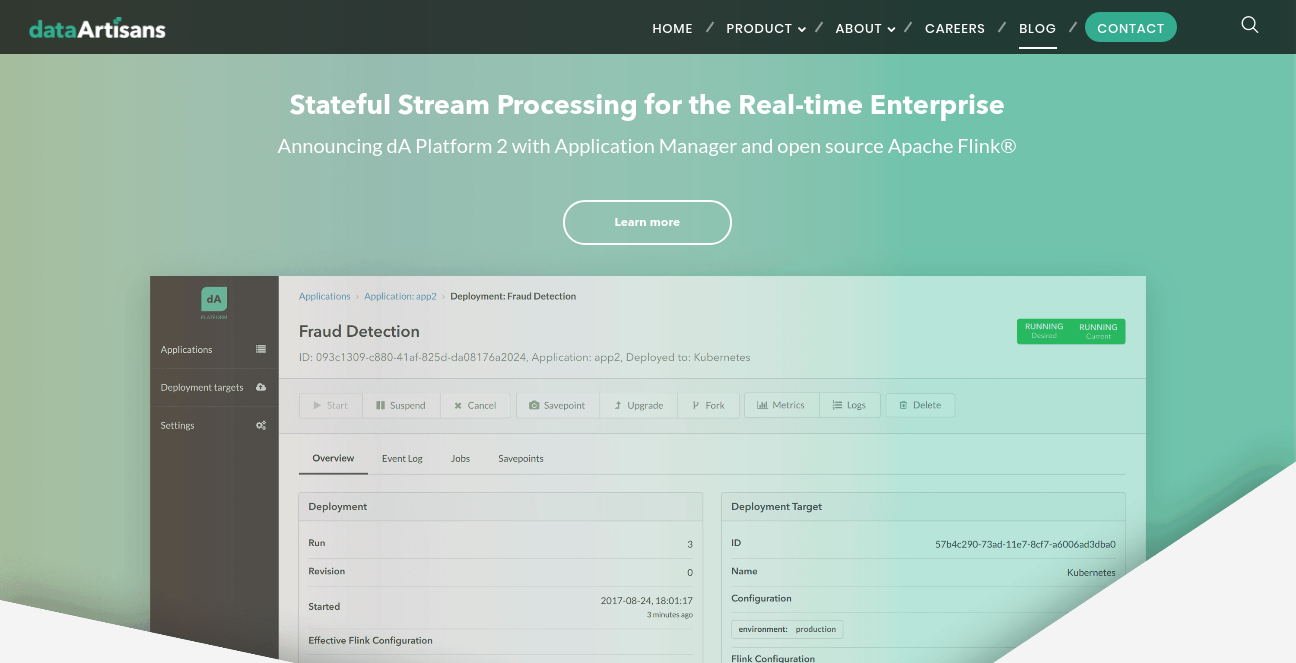Screen dimensions: 1296x663
Task: Click the Application: app2 breadcrumb link
Action: [400, 296]
